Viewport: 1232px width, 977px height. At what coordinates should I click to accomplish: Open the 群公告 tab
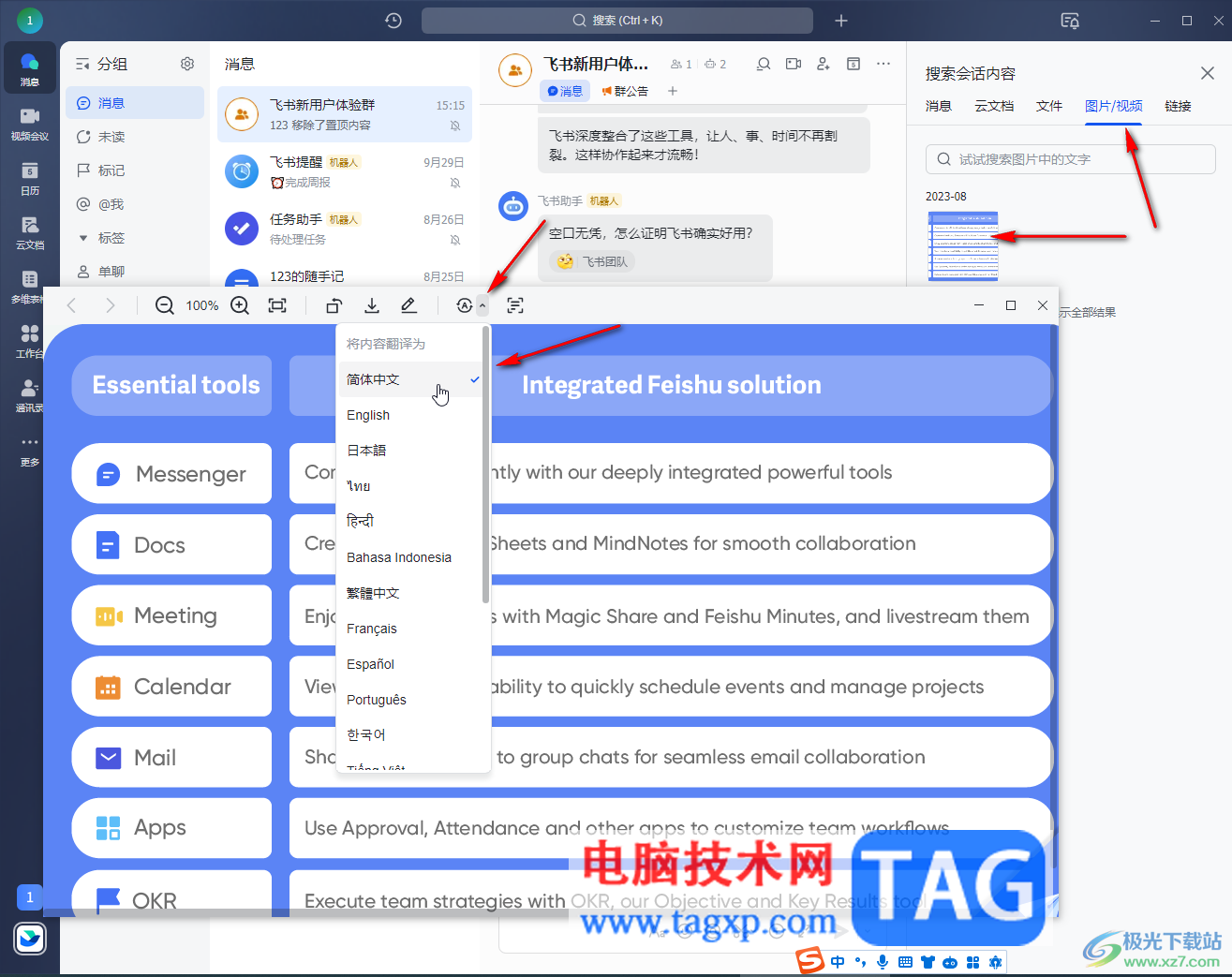625,91
